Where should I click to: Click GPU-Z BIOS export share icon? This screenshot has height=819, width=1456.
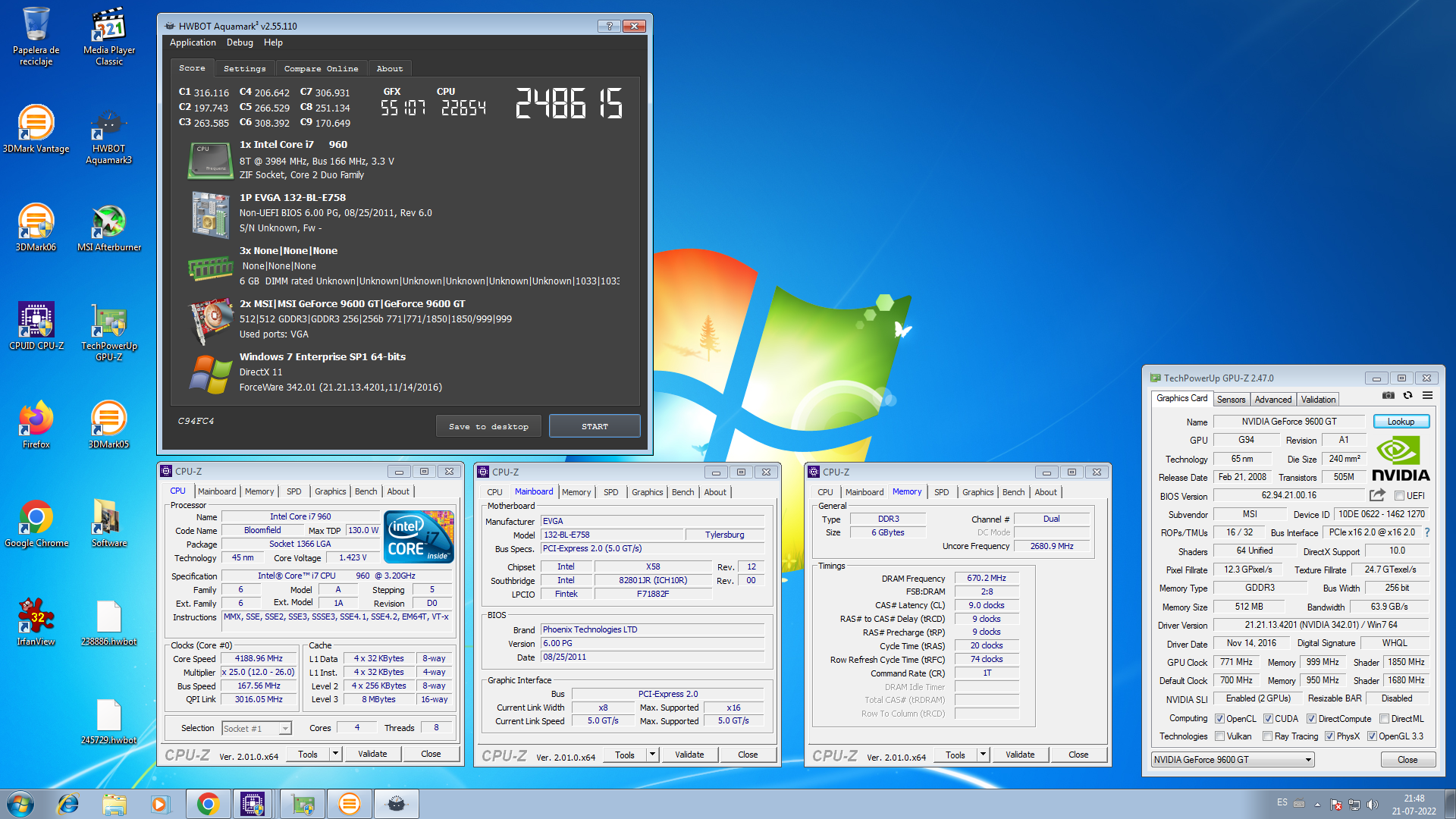point(1377,495)
